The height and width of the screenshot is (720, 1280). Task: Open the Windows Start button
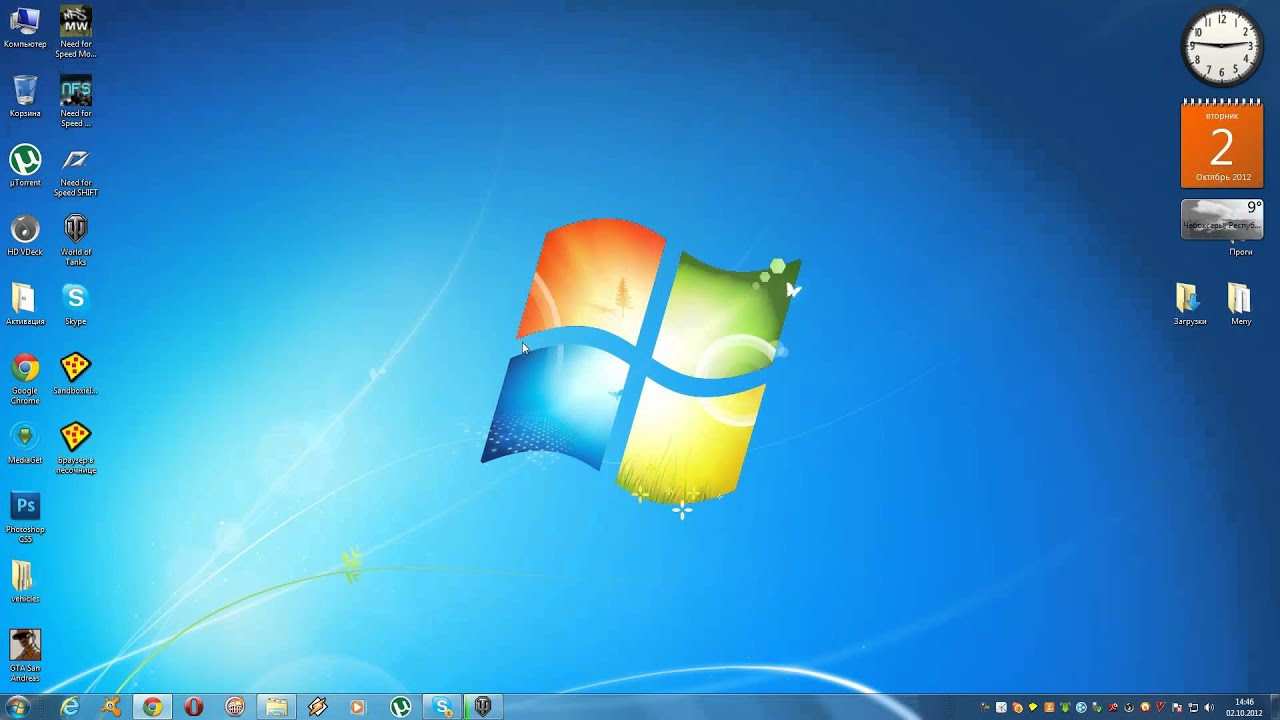pos(17,707)
